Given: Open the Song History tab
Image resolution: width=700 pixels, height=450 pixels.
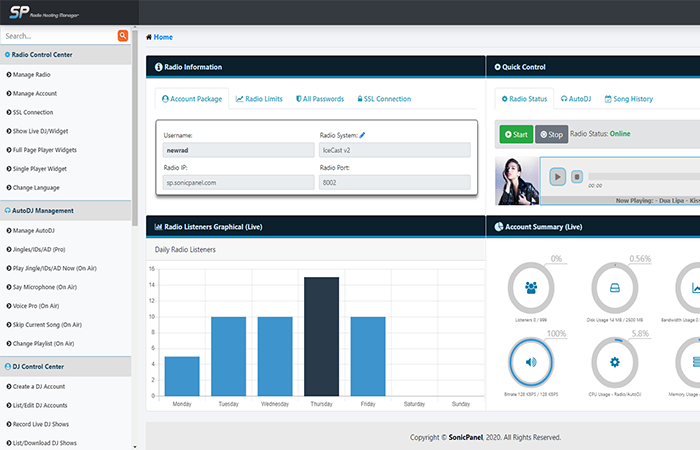Looking at the screenshot, I should (628, 99).
